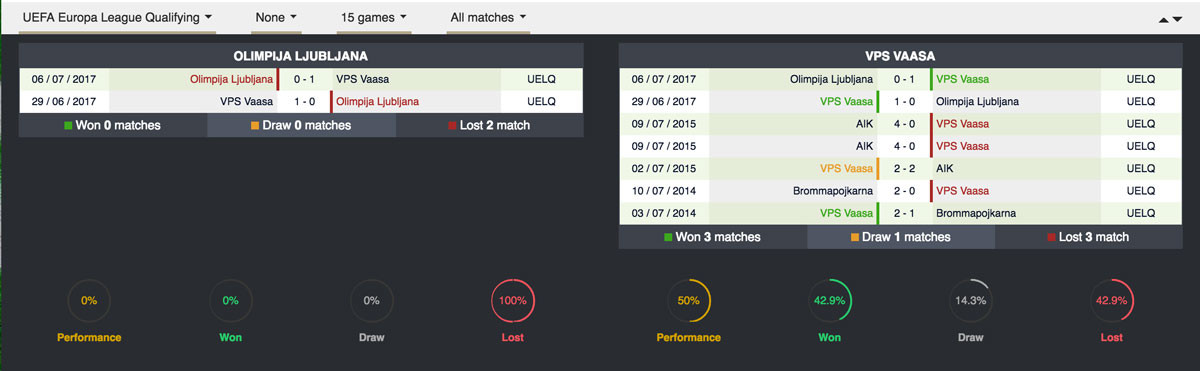Select VPS Vaasa's Won 3 matches tab
Viewport: 1200px width, 371px height.
click(713, 237)
